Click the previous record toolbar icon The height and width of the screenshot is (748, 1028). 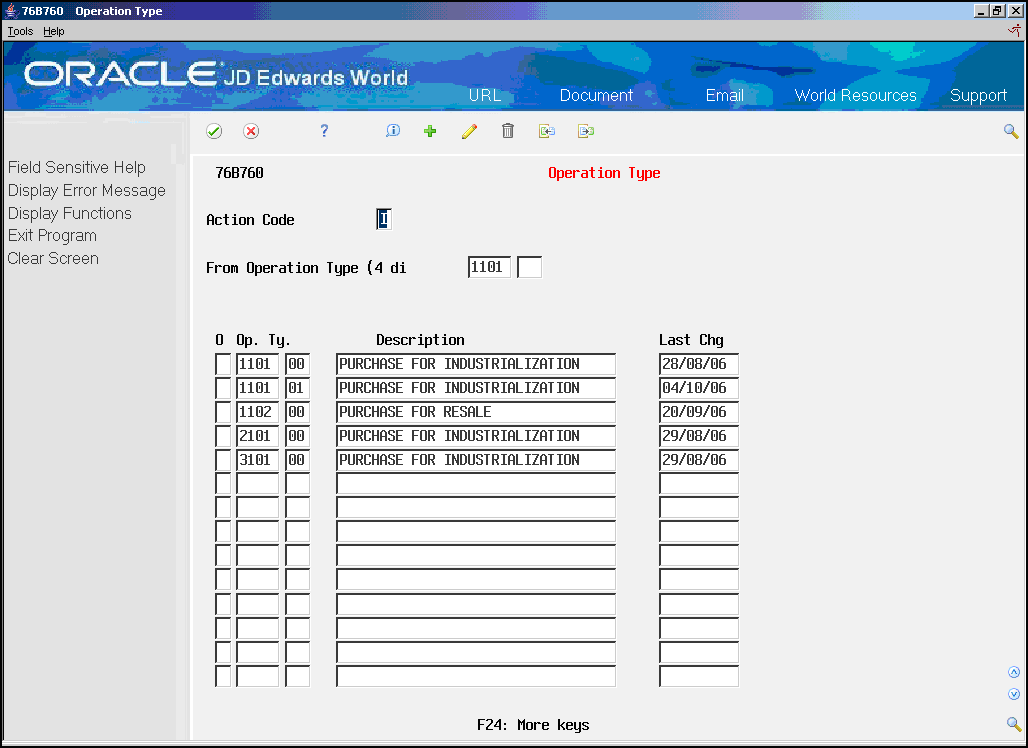click(x=547, y=131)
